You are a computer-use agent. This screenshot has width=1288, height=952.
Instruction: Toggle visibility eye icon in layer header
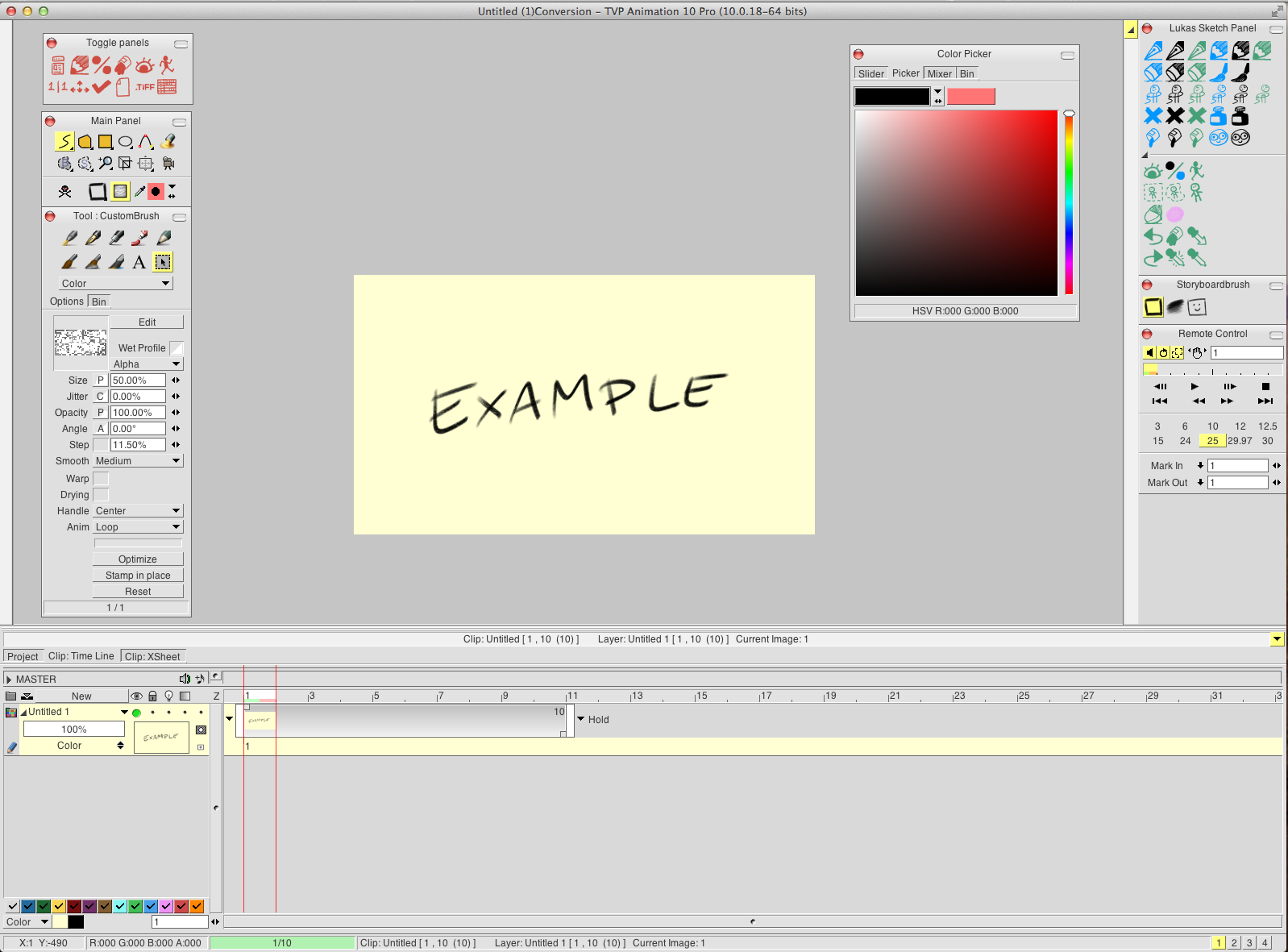[136, 696]
